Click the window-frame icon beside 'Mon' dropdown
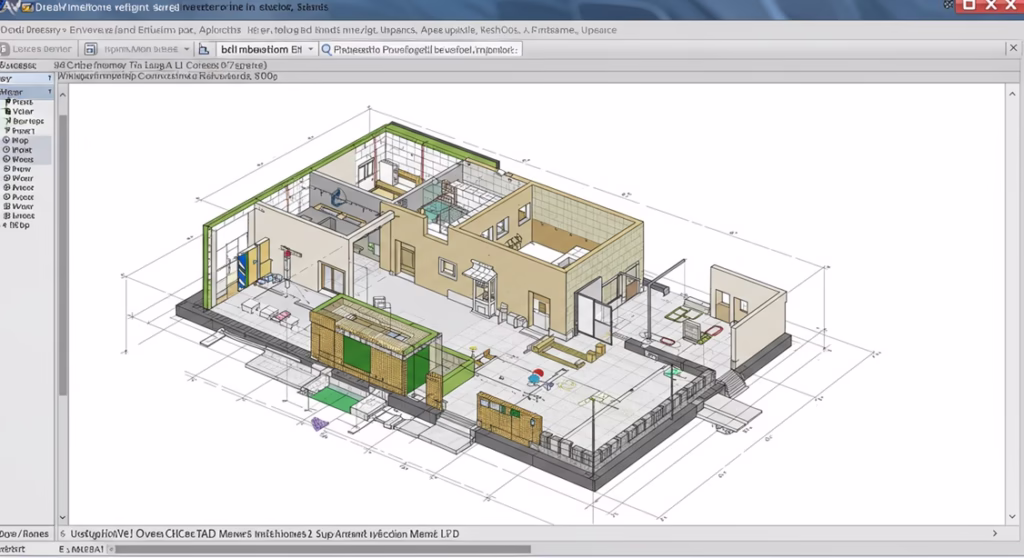This screenshot has width=1024, height=558. click(92, 49)
